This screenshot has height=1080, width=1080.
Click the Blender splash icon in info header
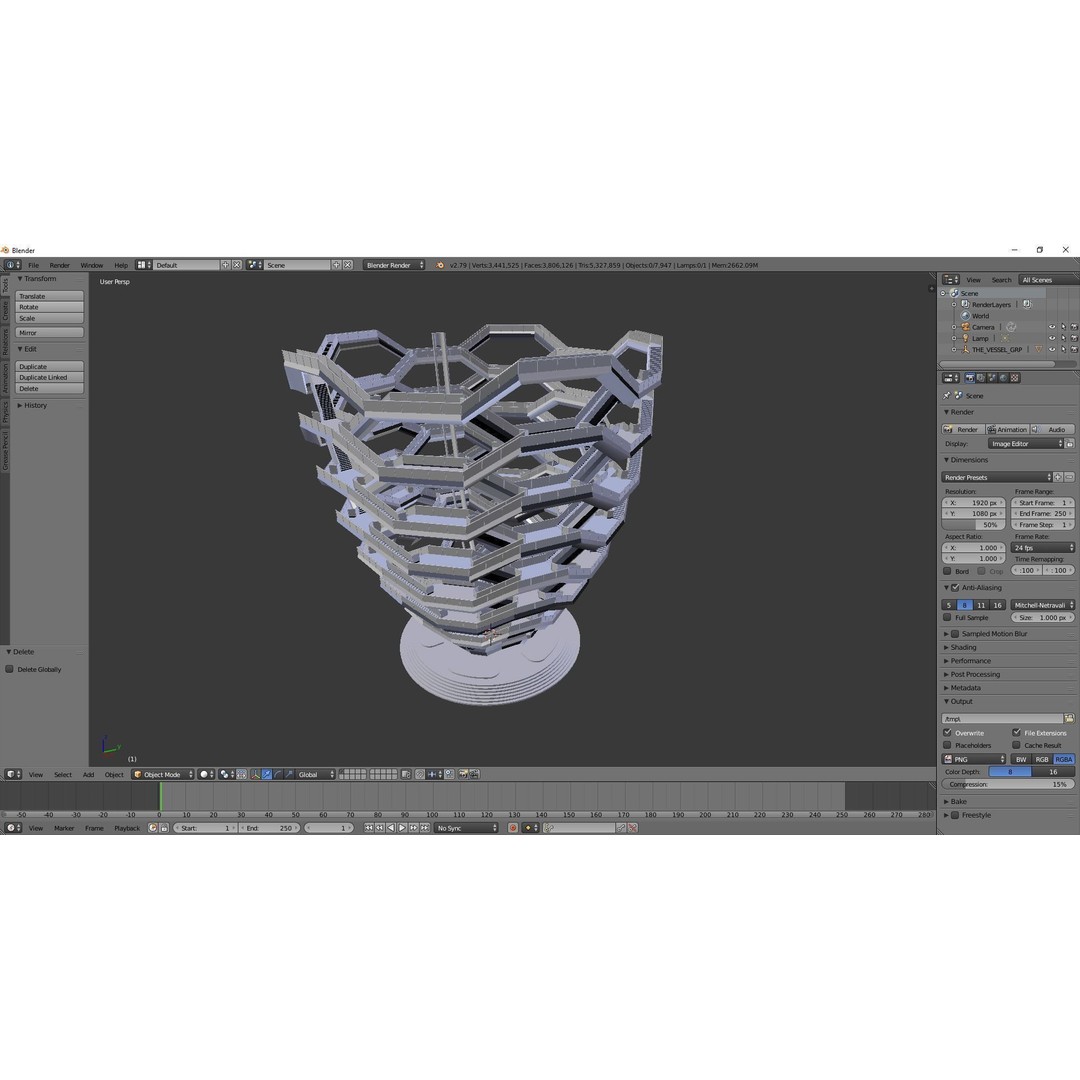[440, 265]
